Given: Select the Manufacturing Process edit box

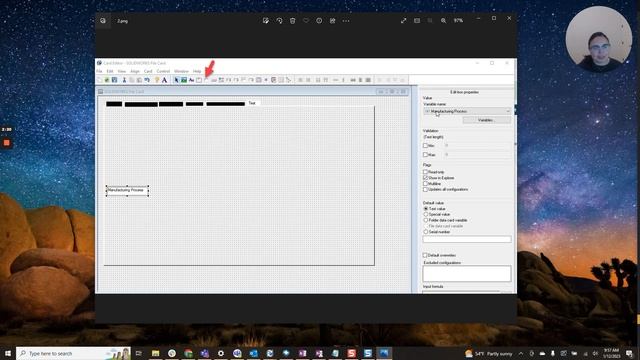Looking at the screenshot, I should [x=127, y=191].
